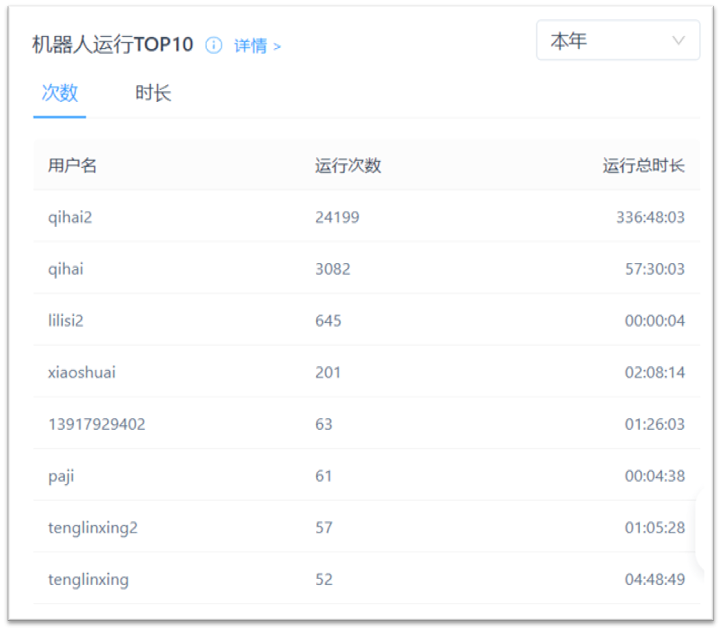Select the qihai2 user row
Image resolution: width=722 pixels, height=631 pixels.
click(x=70, y=217)
